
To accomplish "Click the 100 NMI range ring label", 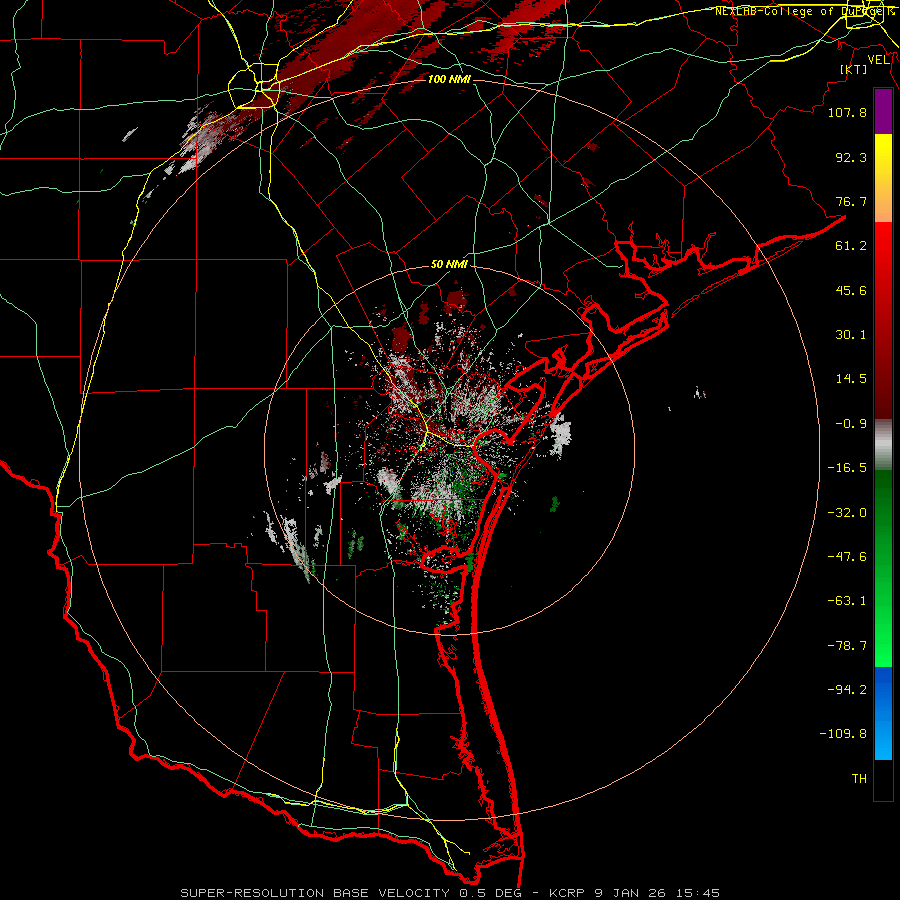I will pos(449,79).
